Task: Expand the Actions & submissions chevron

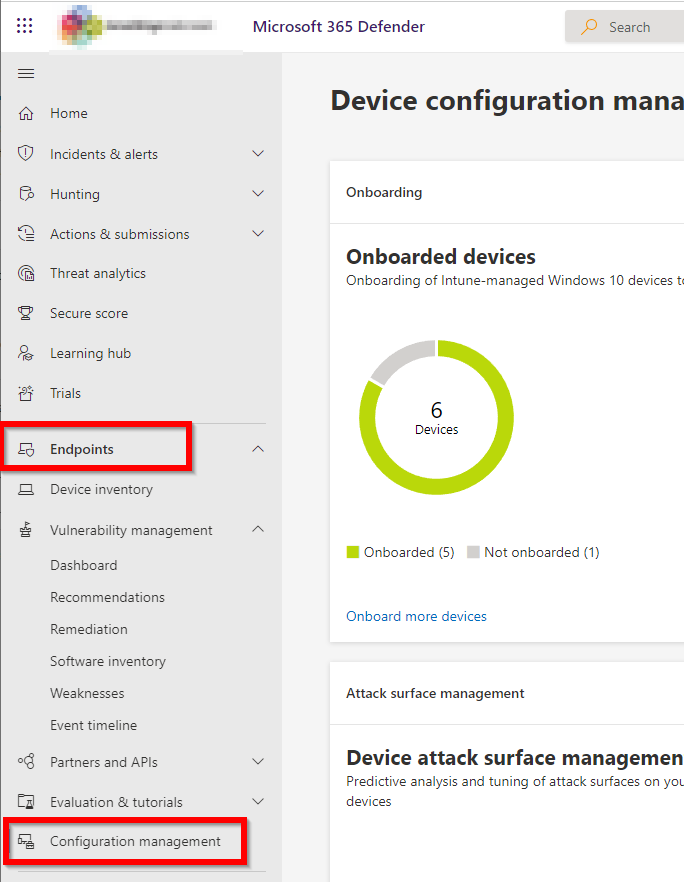Action: [x=258, y=233]
